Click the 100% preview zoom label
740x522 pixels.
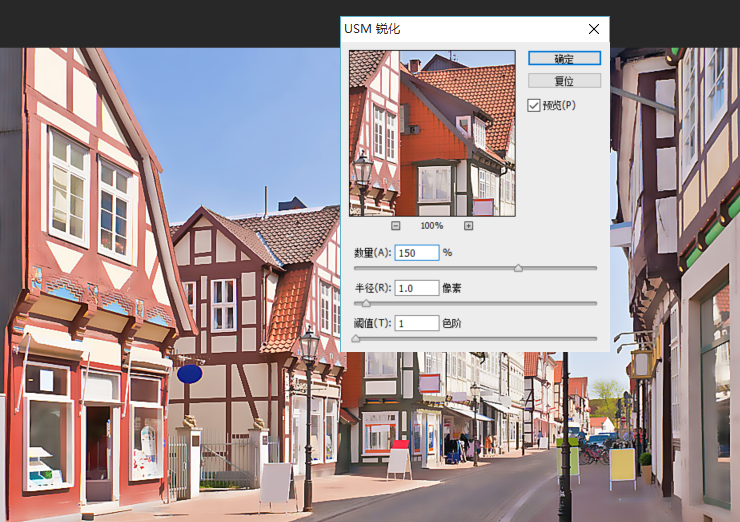coord(432,226)
